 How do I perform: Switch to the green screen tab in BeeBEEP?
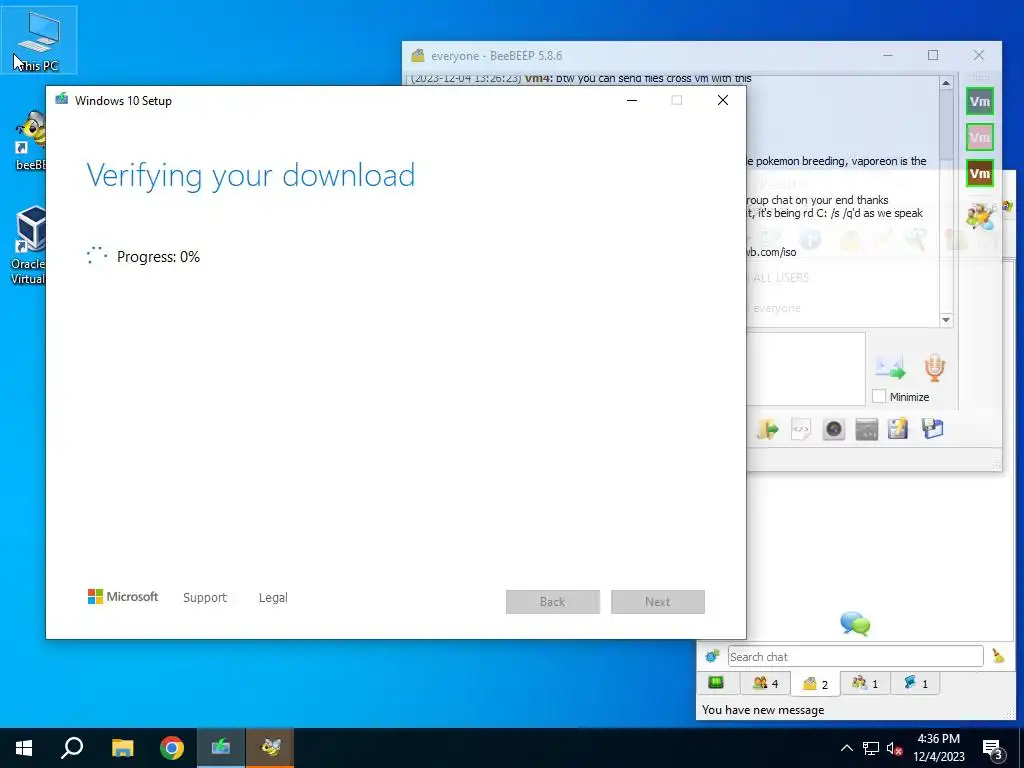pos(716,682)
